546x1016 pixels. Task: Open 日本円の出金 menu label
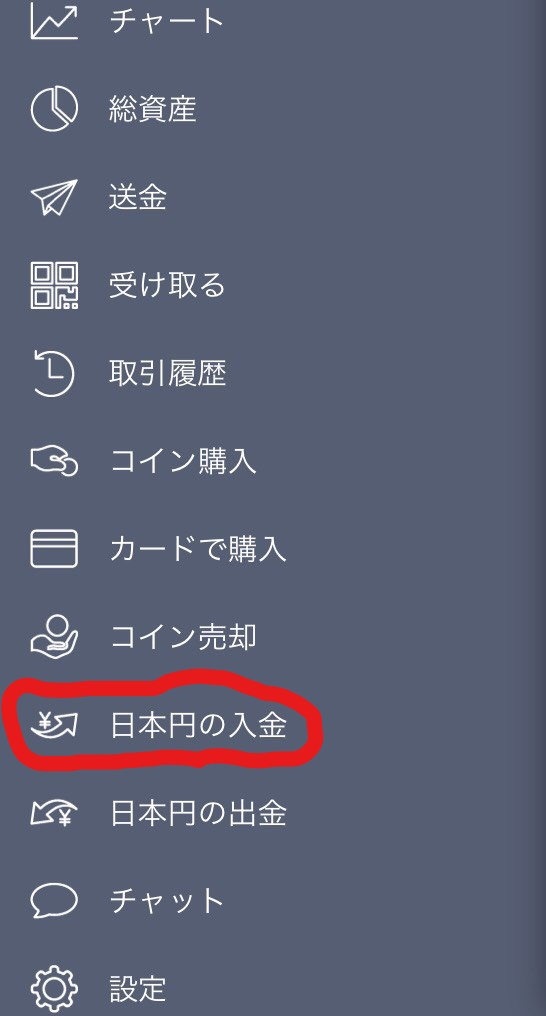point(198,813)
